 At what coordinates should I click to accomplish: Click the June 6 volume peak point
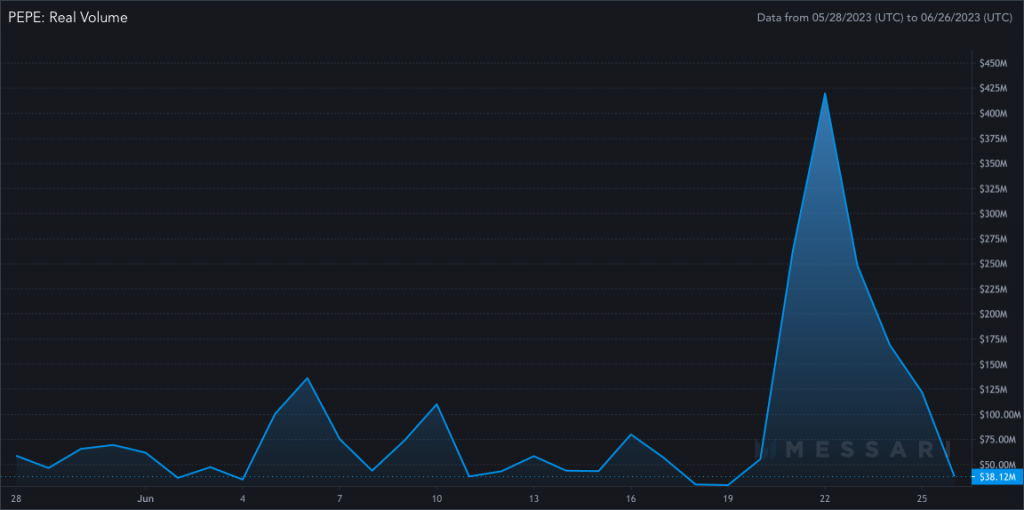click(x=307, y=378)
